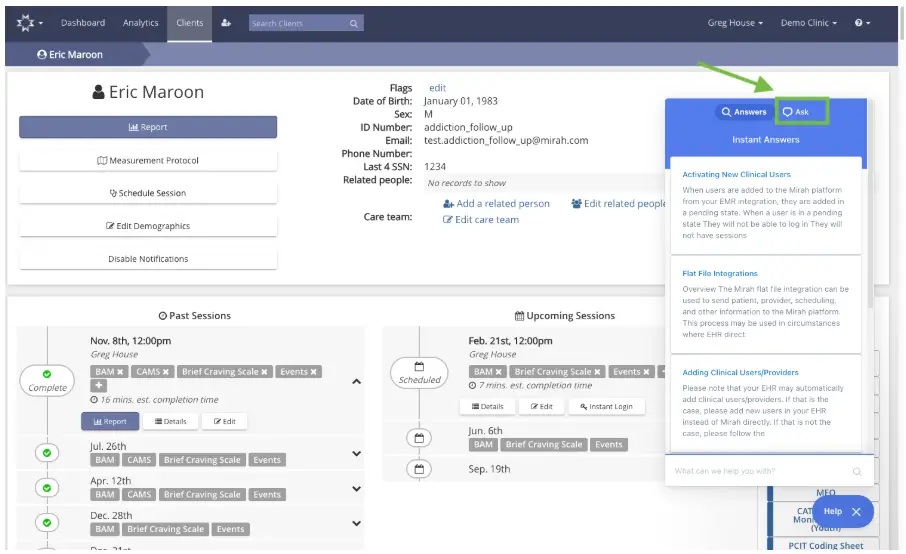Expand the Apr. 12th session

point(357,489)
